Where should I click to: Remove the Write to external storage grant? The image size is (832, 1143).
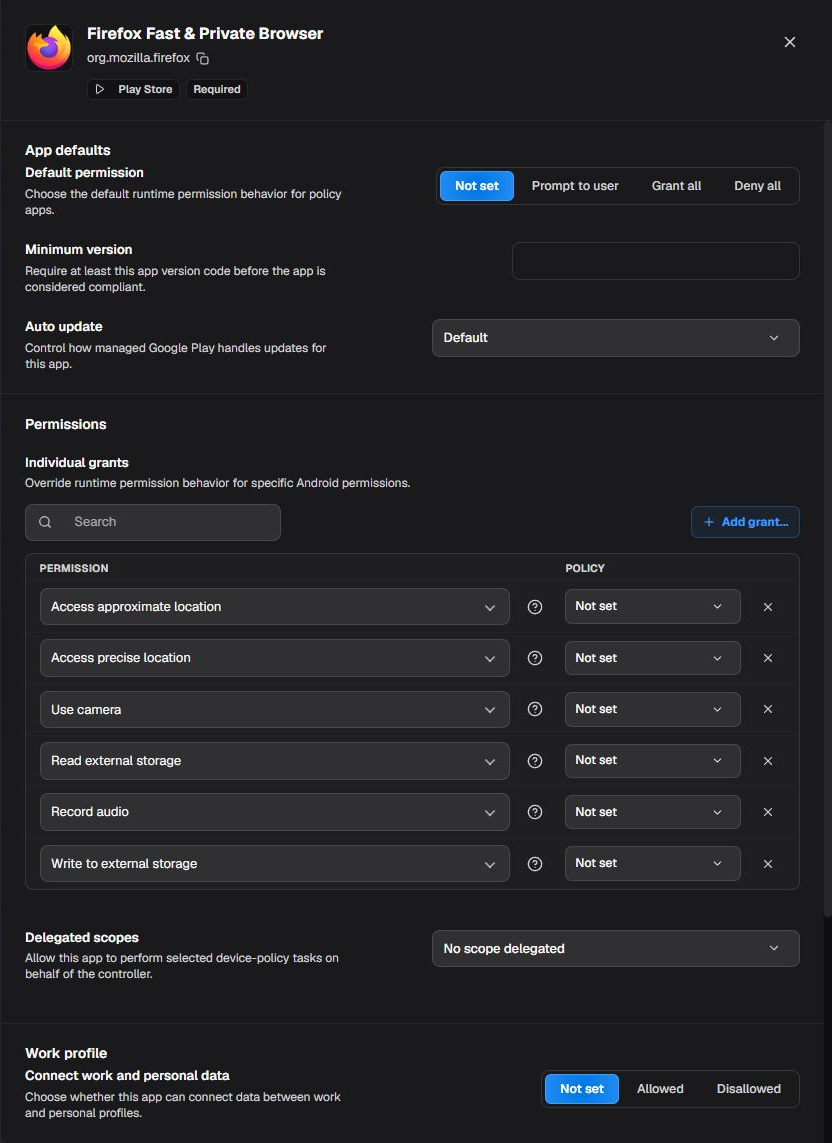[768, 863]
